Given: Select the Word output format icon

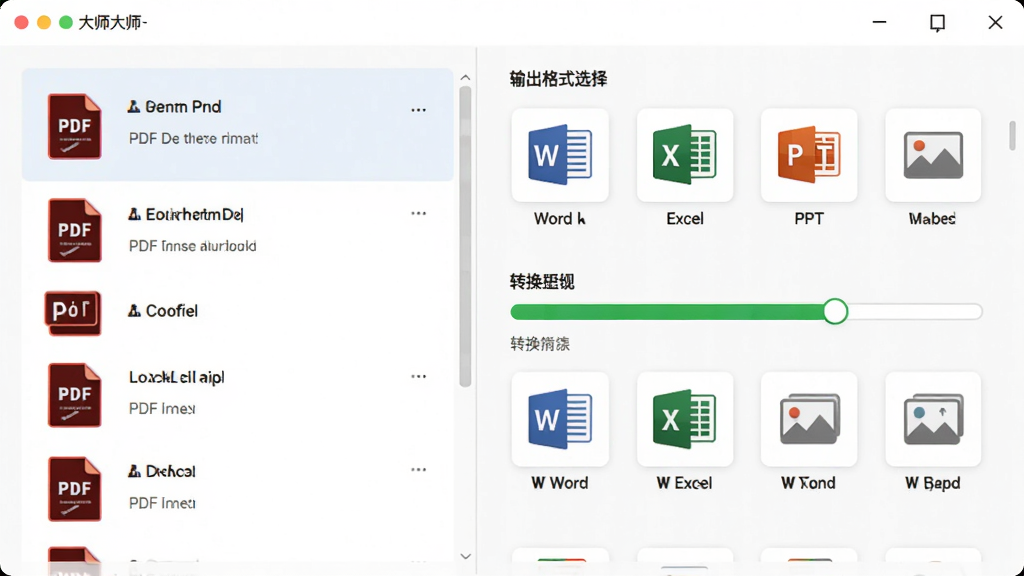Looking at the screenshot, I should pos(560,155).
